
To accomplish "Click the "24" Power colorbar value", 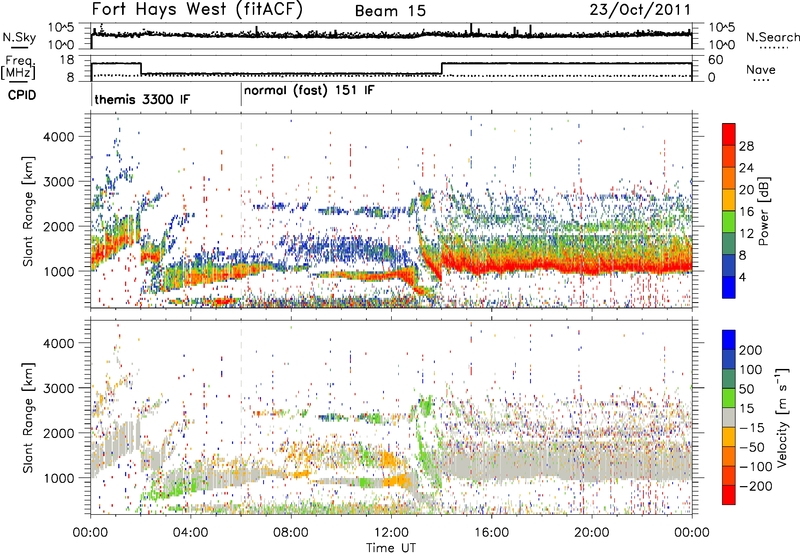I will (x=746, y=168).
